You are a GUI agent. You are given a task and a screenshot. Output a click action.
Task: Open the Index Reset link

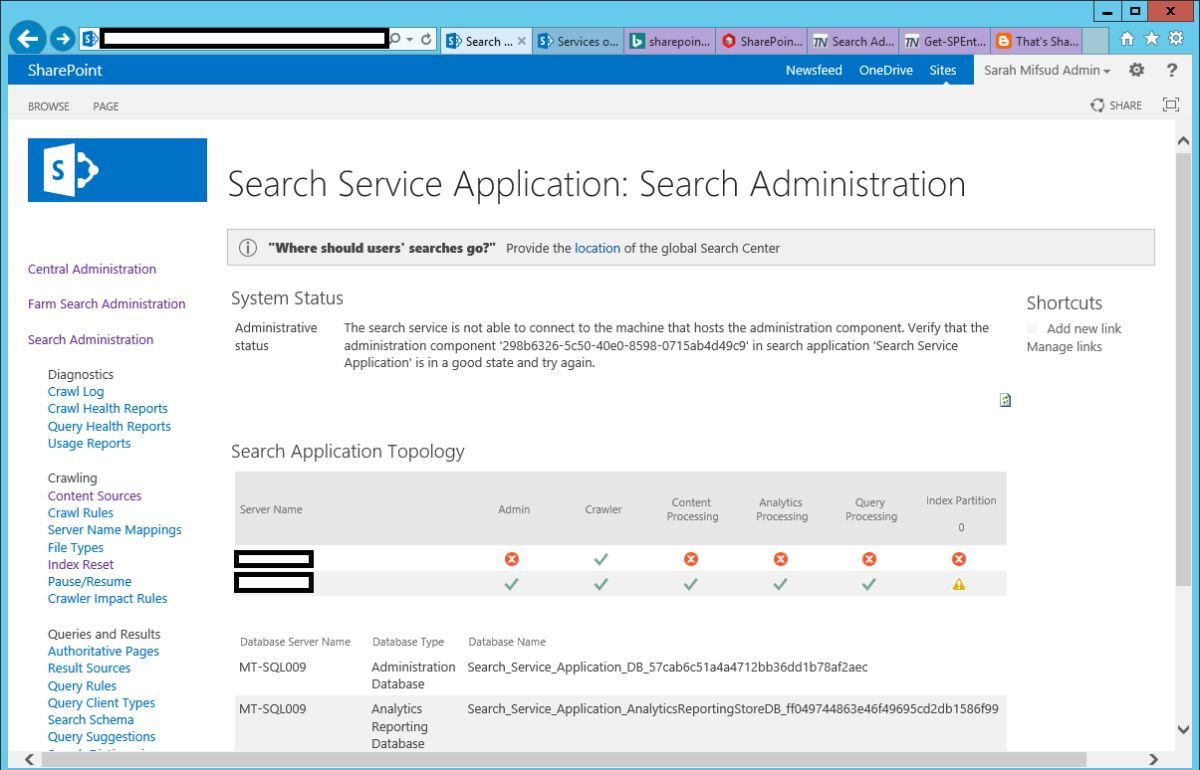pos(81,565)
